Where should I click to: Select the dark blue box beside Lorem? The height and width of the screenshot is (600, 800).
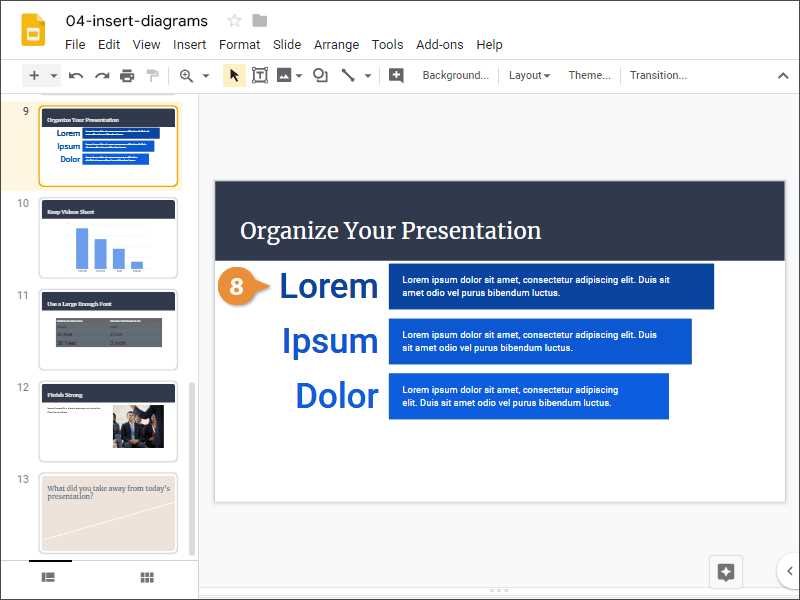(x=551, y=286)
